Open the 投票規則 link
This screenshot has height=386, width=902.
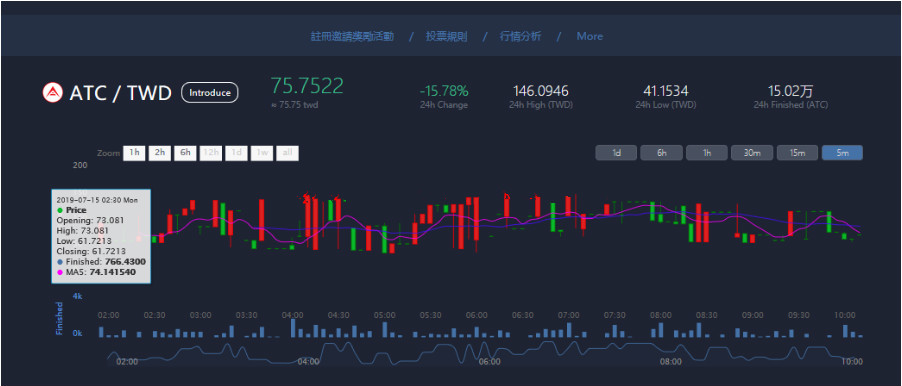point(446,36)
